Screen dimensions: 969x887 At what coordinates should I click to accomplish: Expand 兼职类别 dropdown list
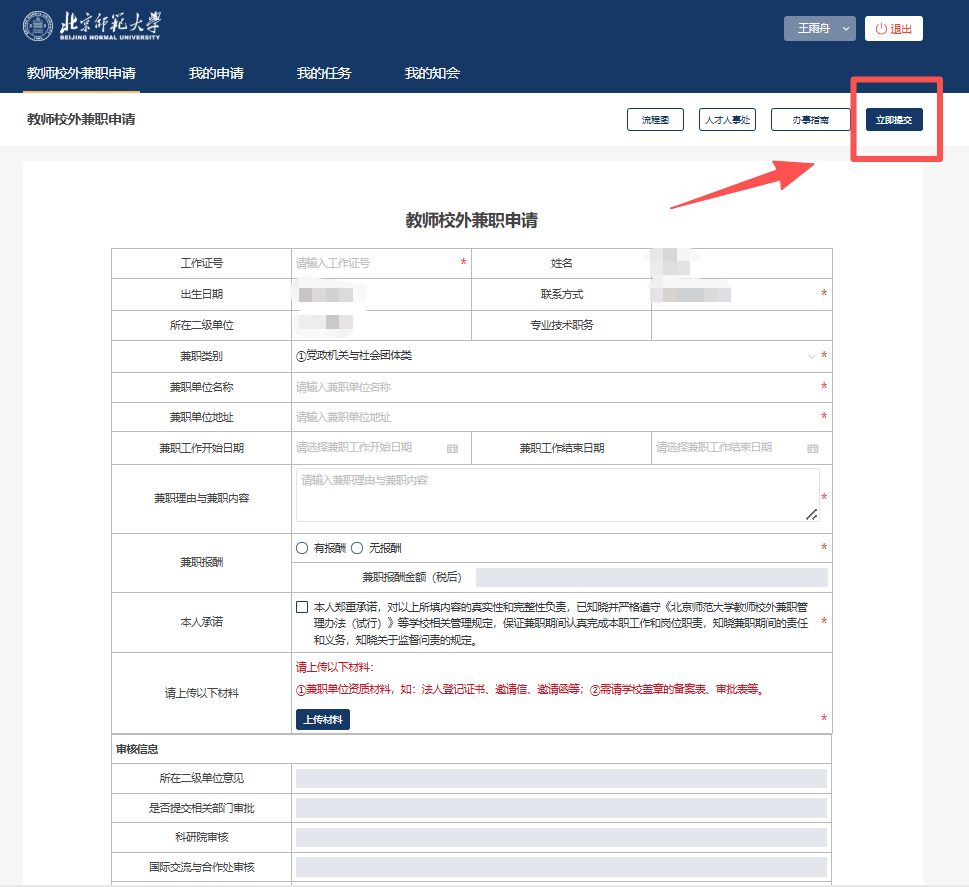(x=810, y=356)
